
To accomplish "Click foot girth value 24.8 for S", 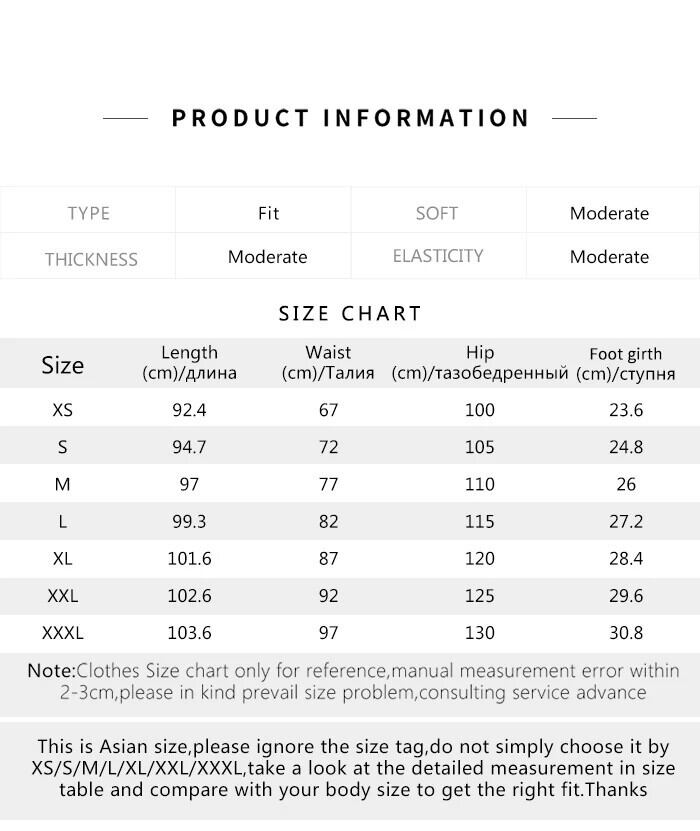I will tap(626, 447).
